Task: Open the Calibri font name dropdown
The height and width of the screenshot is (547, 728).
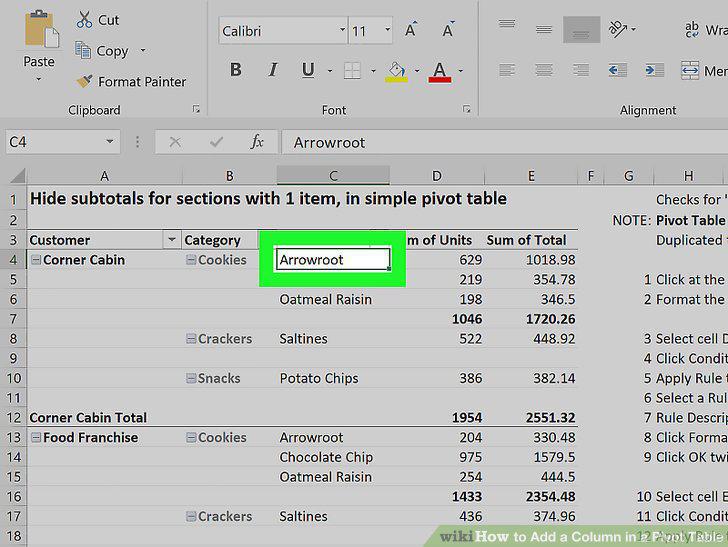Action: (342, 30)
